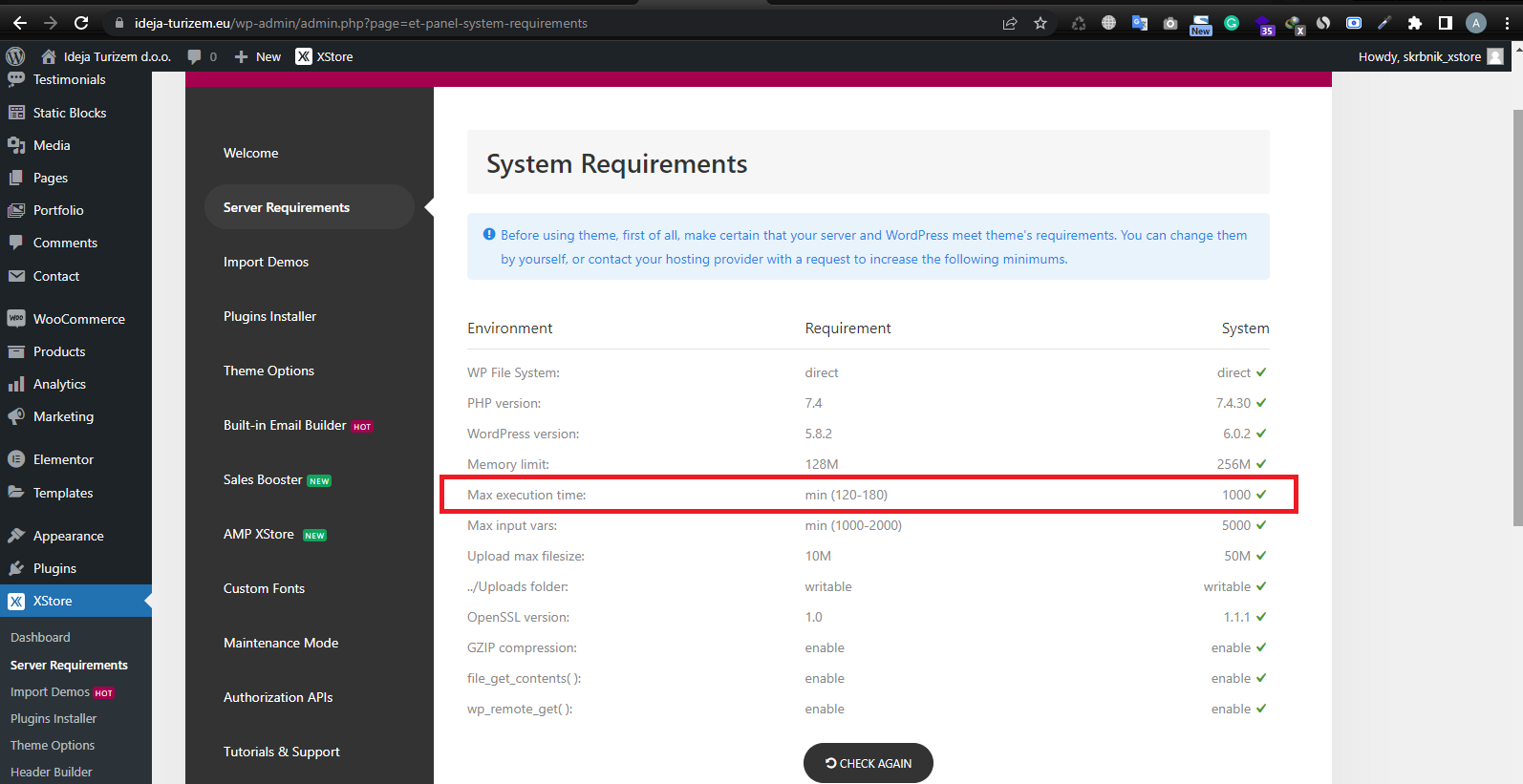
Task: Open the Welcome panel tab
Action: [251, 153]
